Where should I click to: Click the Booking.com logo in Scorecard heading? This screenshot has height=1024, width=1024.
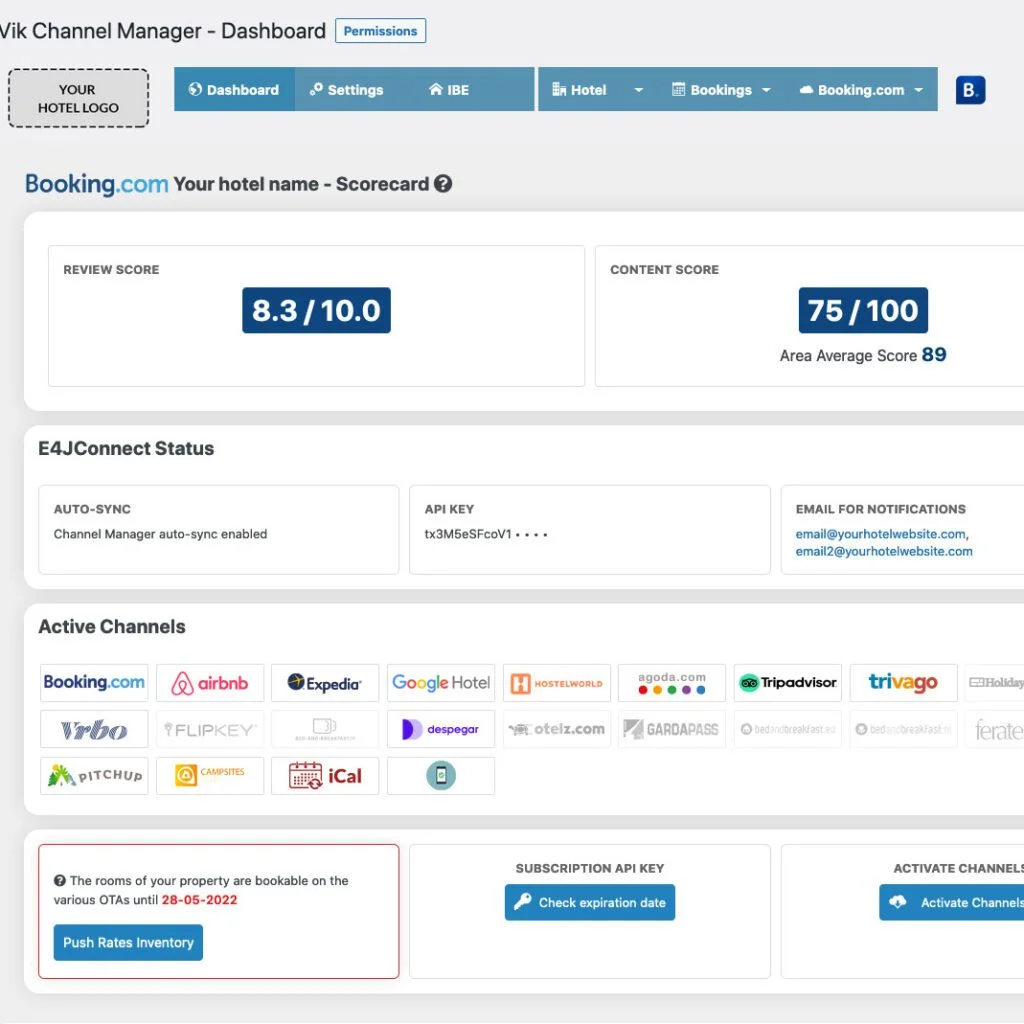97,184
